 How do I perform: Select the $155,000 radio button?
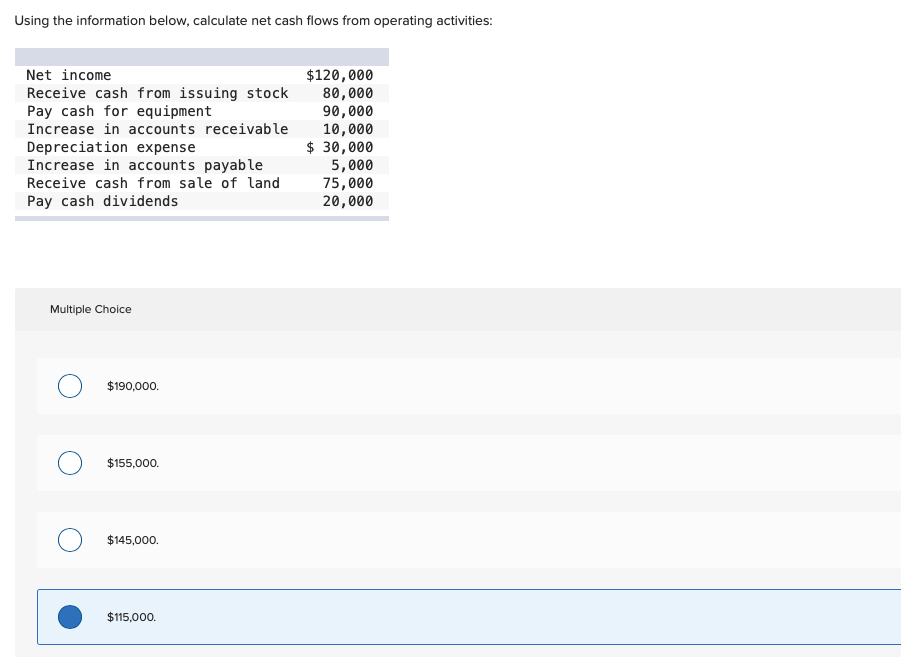click(x=70, y=463)
